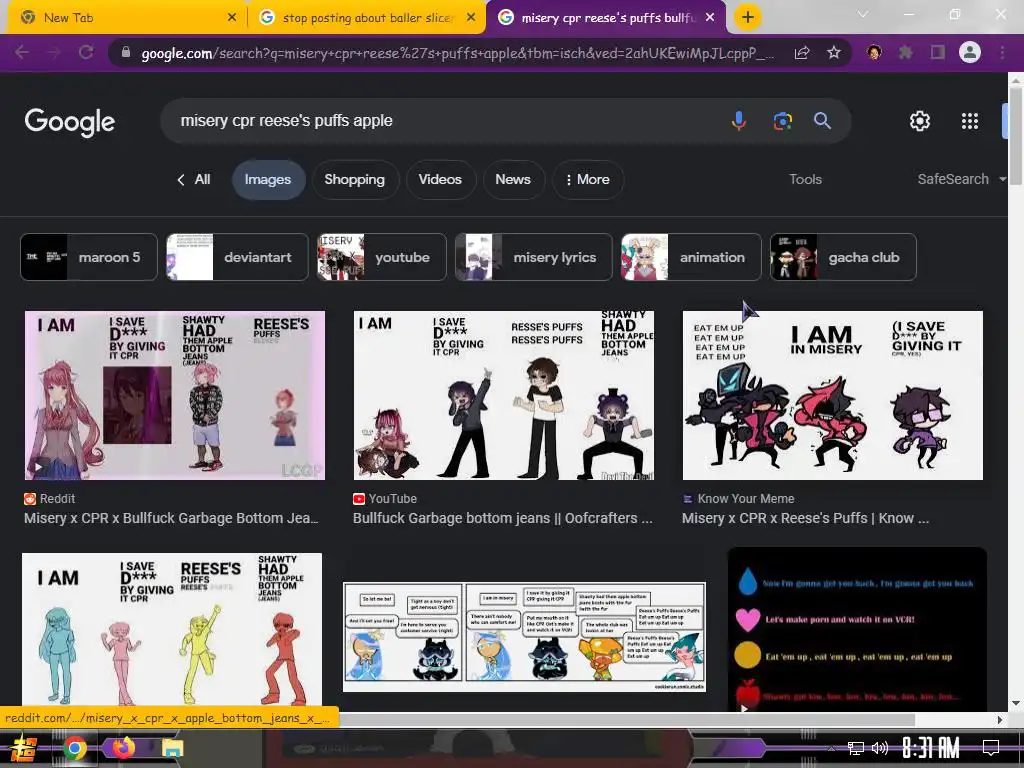Refine search with deviantart chip

point(237,257)
